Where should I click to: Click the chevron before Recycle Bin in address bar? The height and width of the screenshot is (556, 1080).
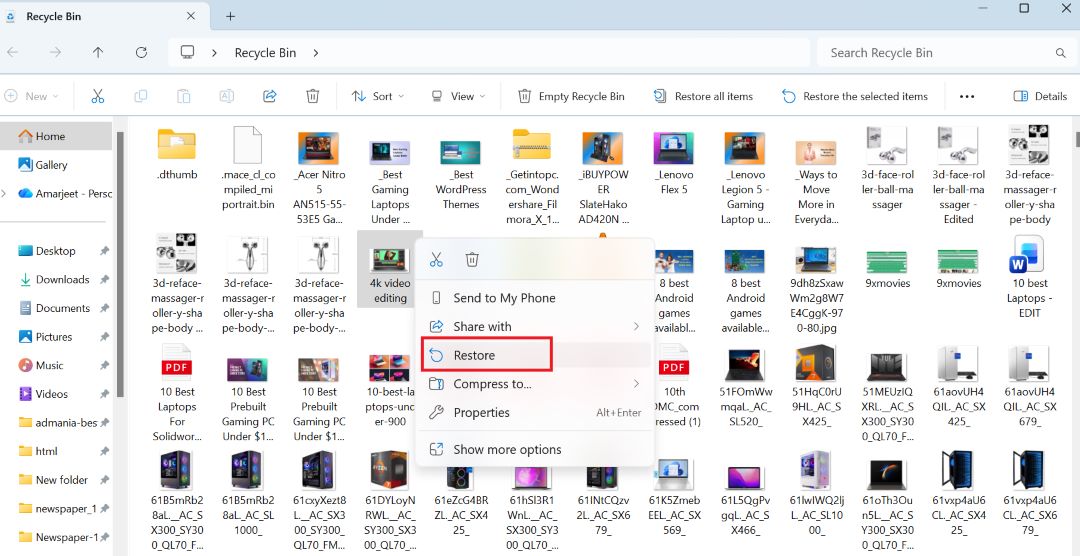pos(215,53)
